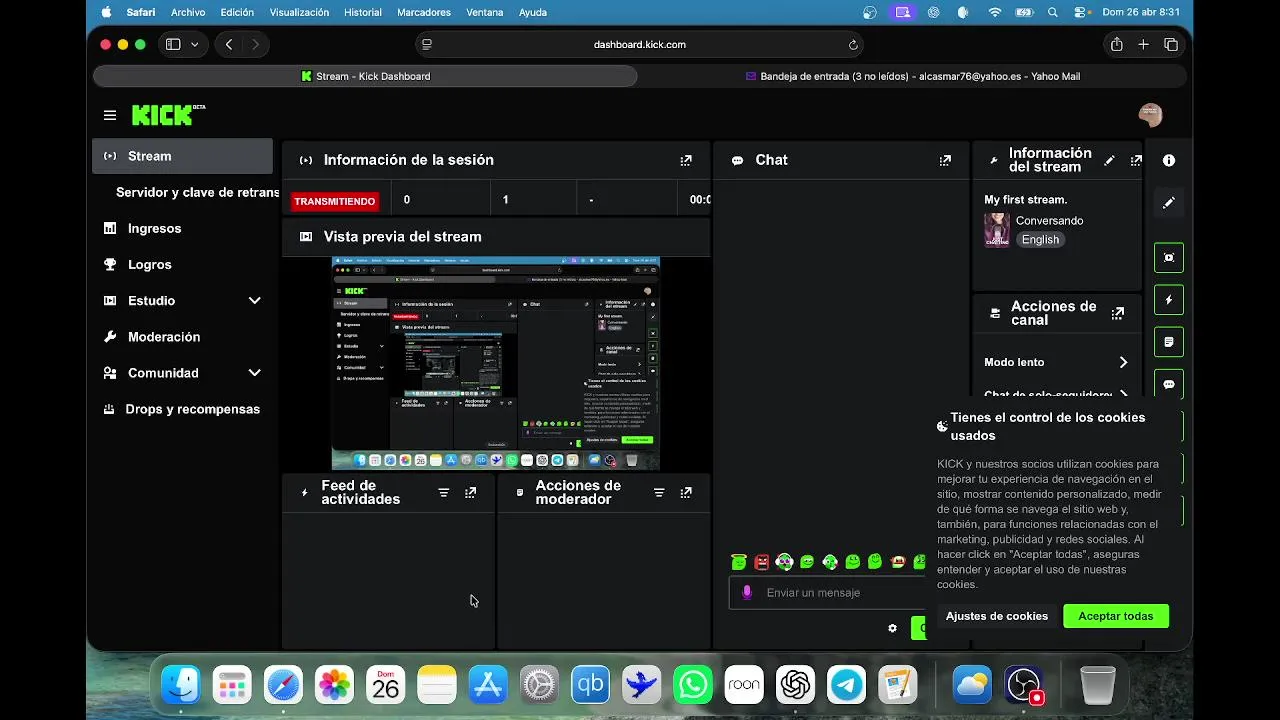Open qBittorrent from the Dock
1280x720 pixels.
590,685
